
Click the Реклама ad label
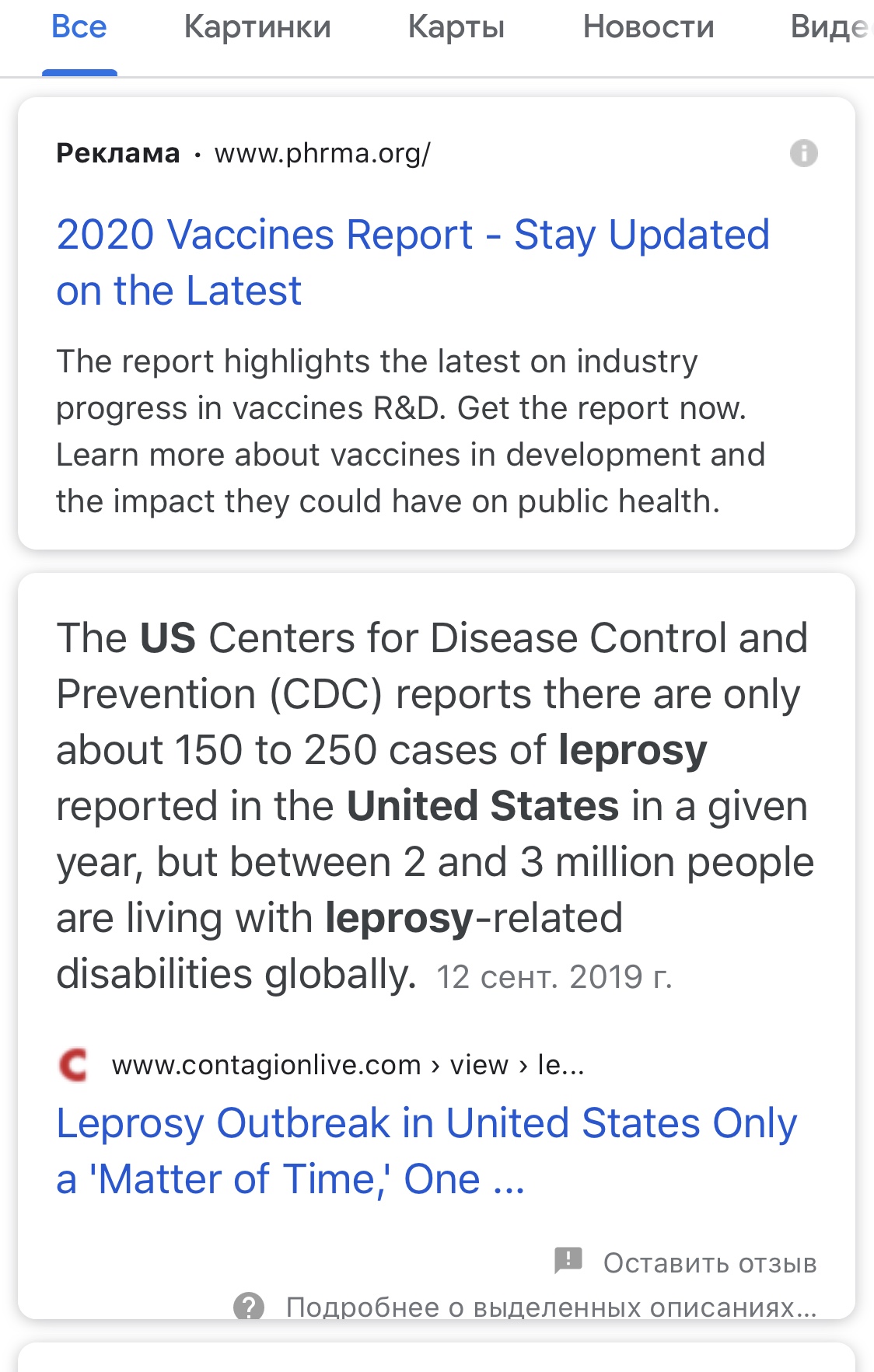coord(118,153)
